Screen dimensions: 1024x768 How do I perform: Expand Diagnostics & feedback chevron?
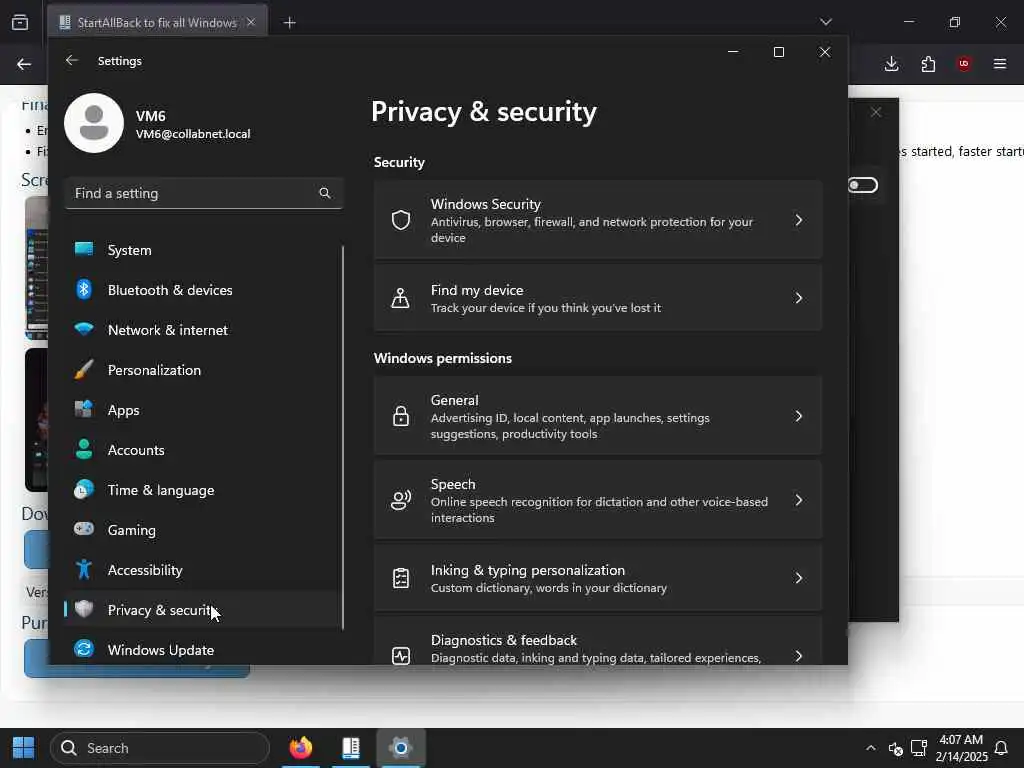pos(798,656)
